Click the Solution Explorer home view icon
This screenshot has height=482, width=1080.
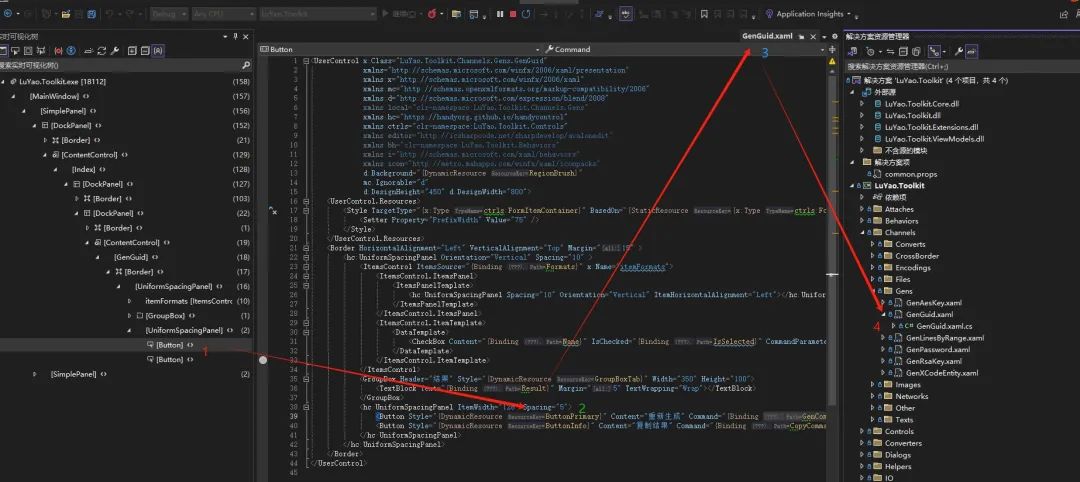click(853, 51)
